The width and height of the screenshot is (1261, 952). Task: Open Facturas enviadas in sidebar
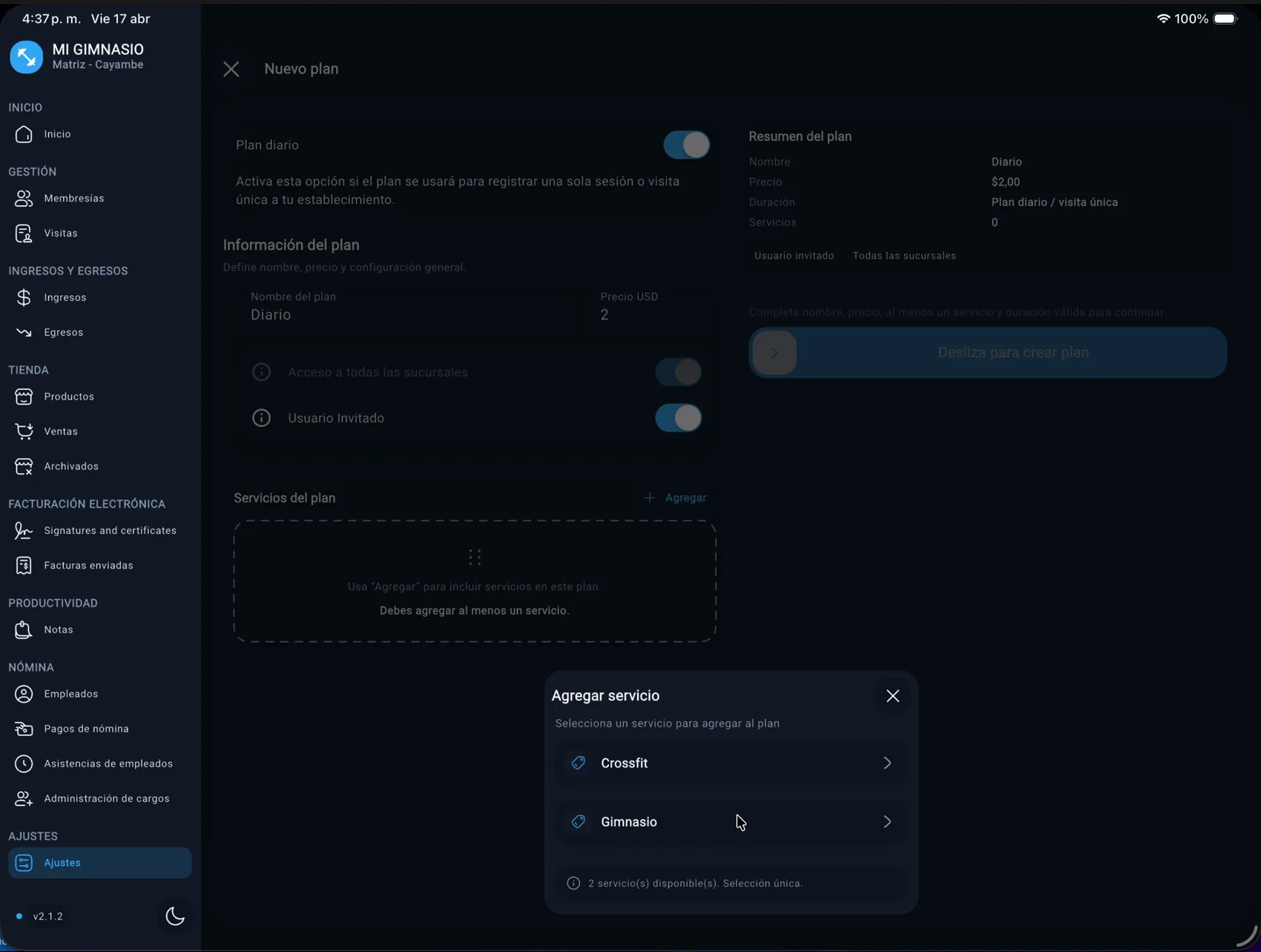pyautogui.click(x=88, y=566)
